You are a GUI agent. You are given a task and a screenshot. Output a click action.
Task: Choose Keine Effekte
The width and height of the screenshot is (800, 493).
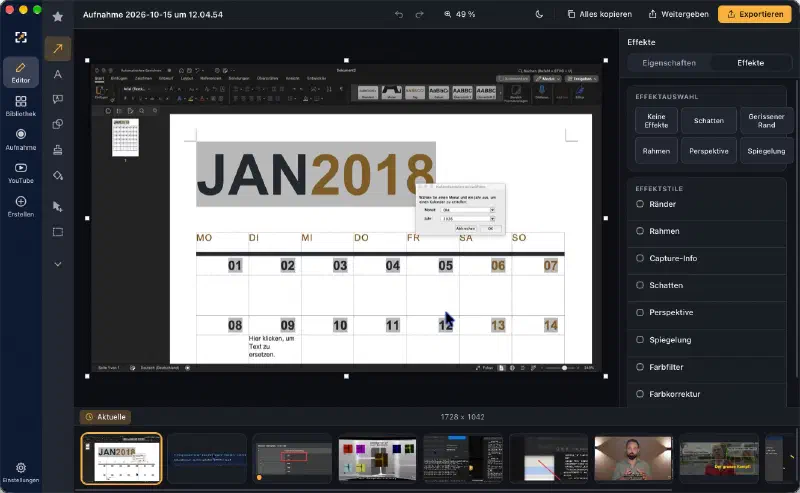(656, 120)
